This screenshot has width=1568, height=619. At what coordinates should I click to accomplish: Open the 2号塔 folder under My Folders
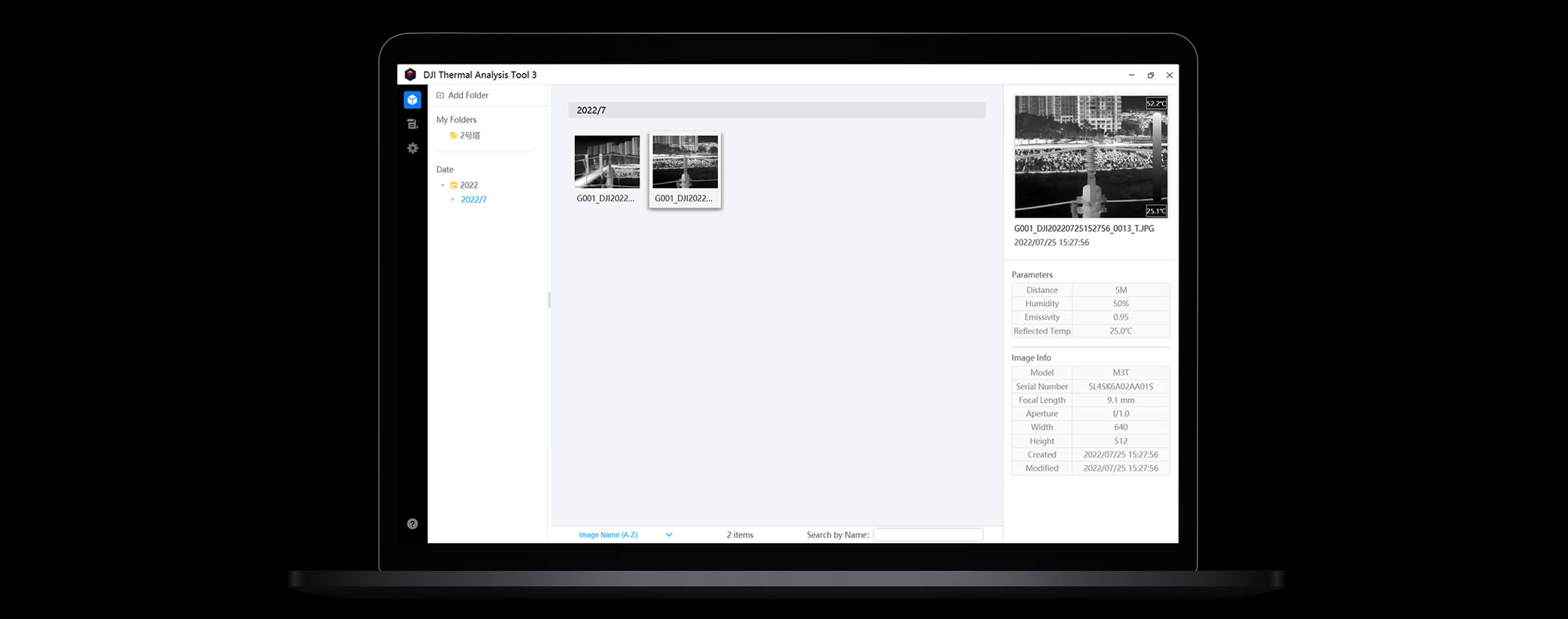[x=470, y=135]
